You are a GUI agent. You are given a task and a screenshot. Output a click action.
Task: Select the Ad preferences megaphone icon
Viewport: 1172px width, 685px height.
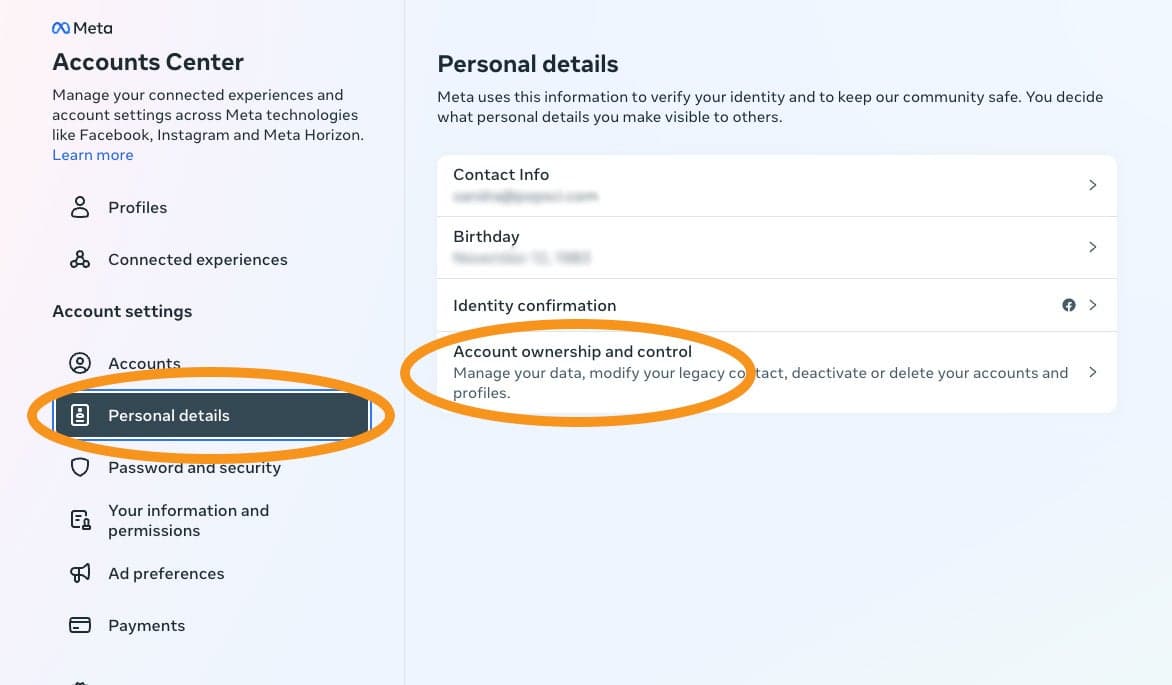(x=80, y=573)
